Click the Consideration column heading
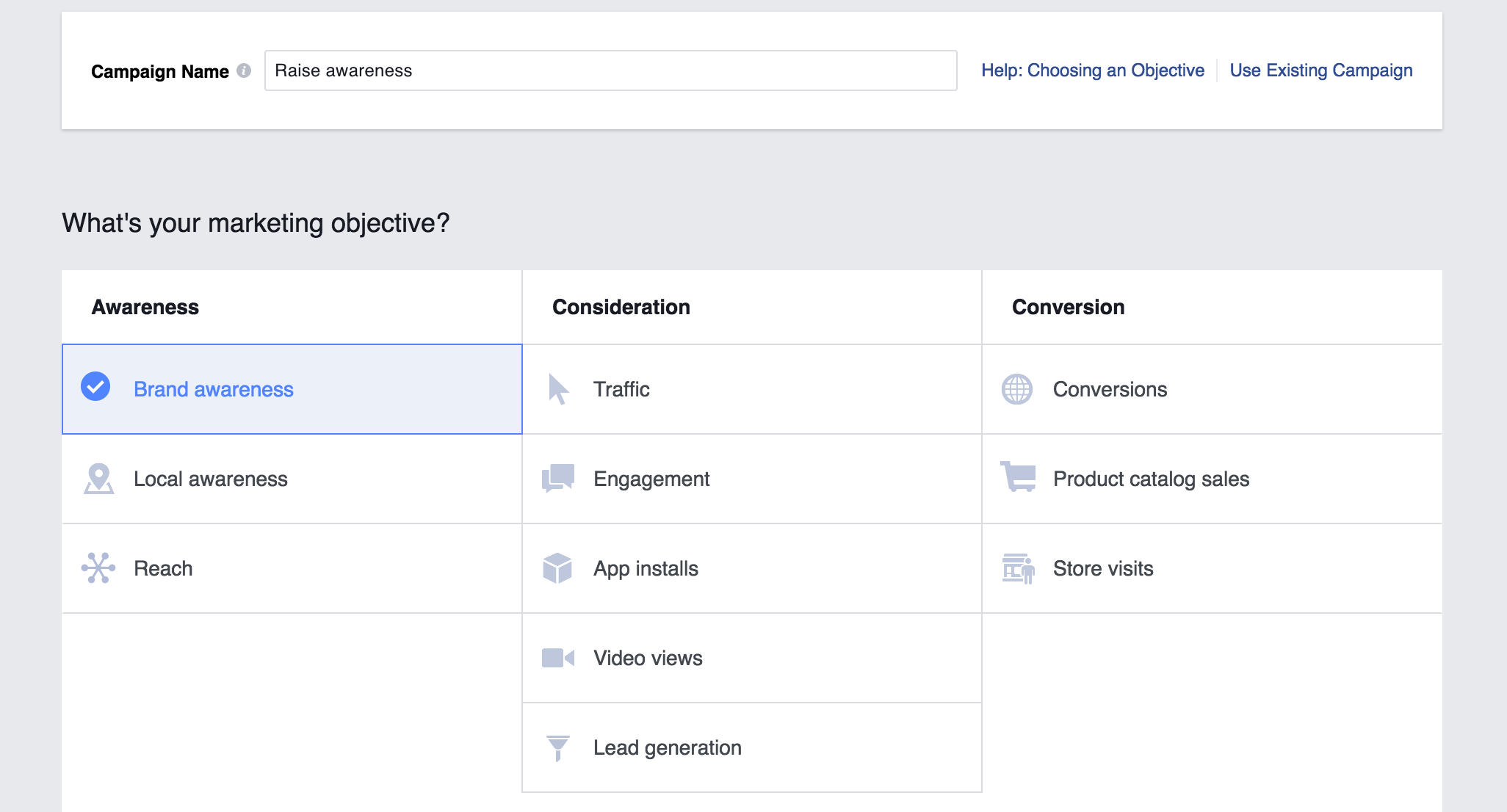The image size is (1507, 812). click(x=621, y=307)
